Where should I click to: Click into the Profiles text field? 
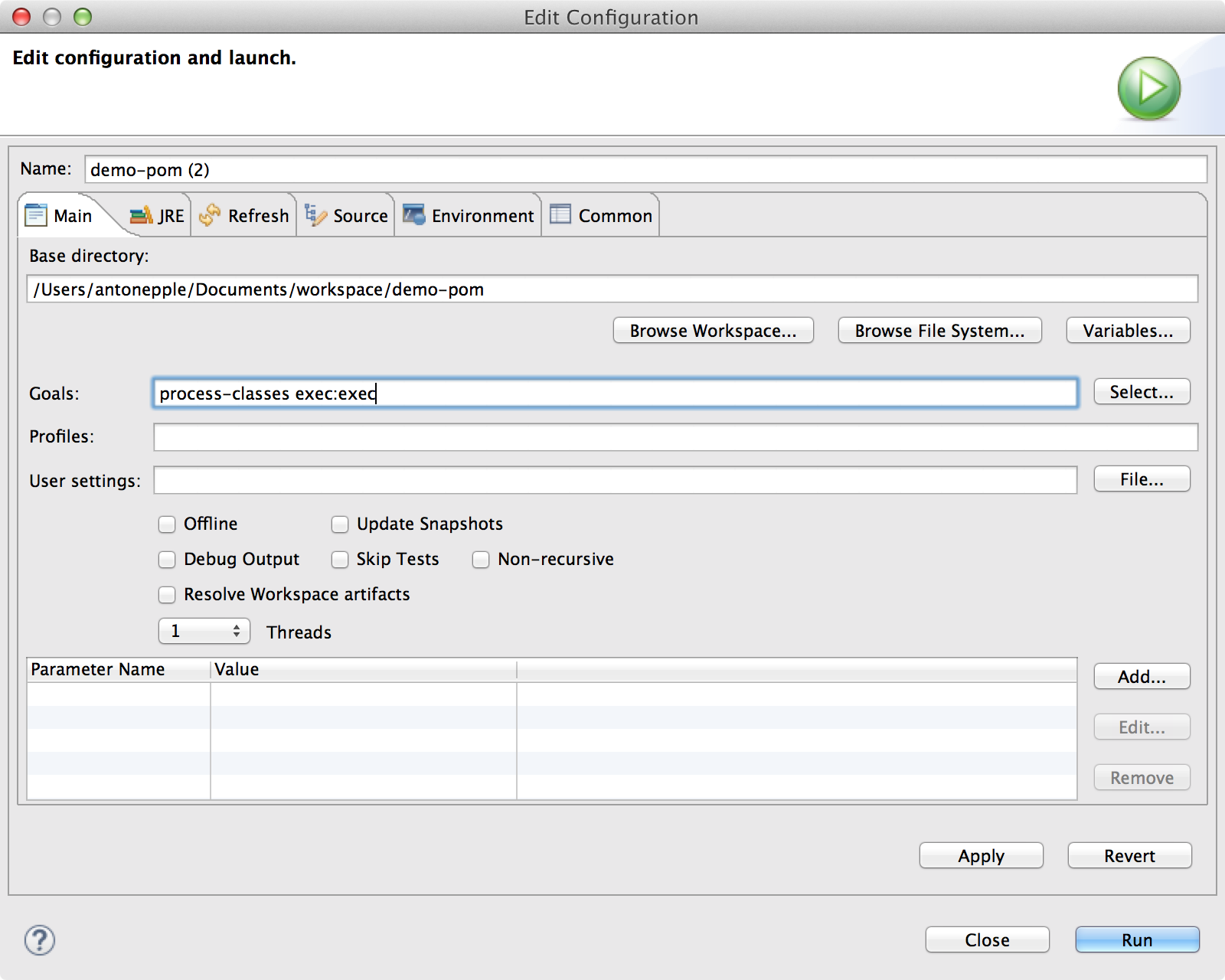(675, 437)
